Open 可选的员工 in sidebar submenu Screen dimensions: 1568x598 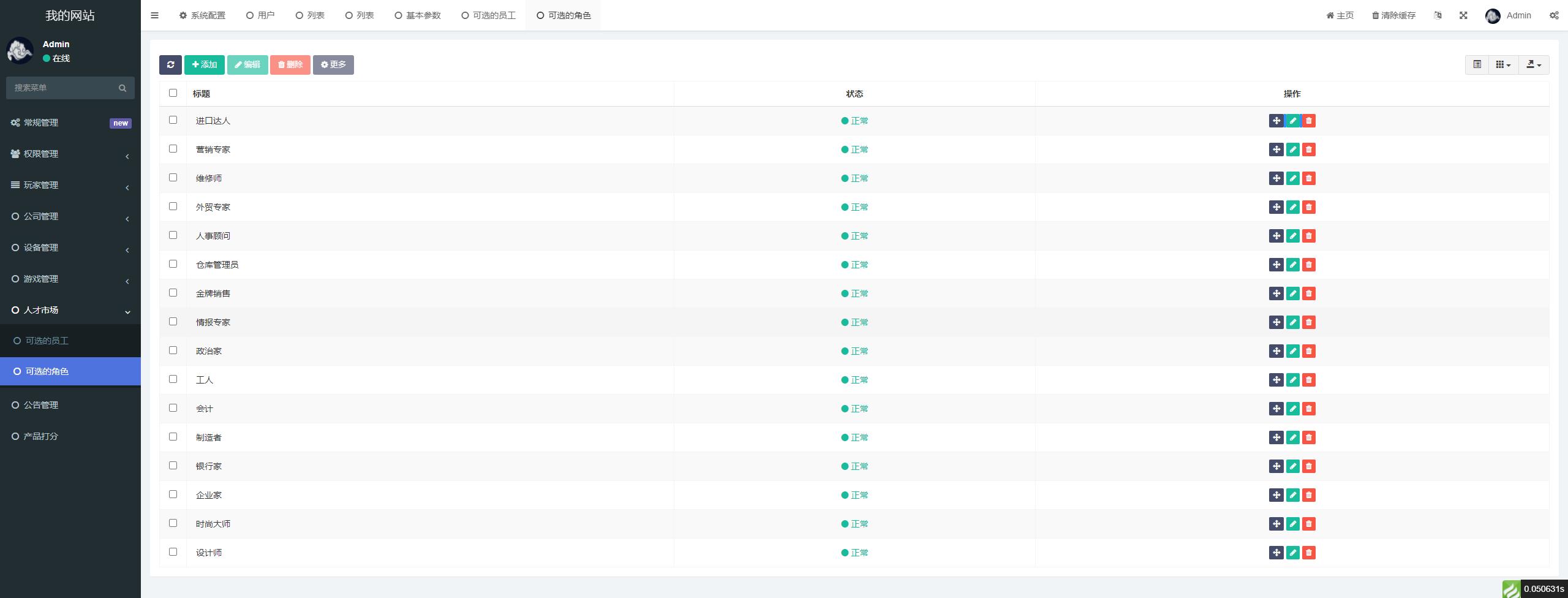click(47, 341)
